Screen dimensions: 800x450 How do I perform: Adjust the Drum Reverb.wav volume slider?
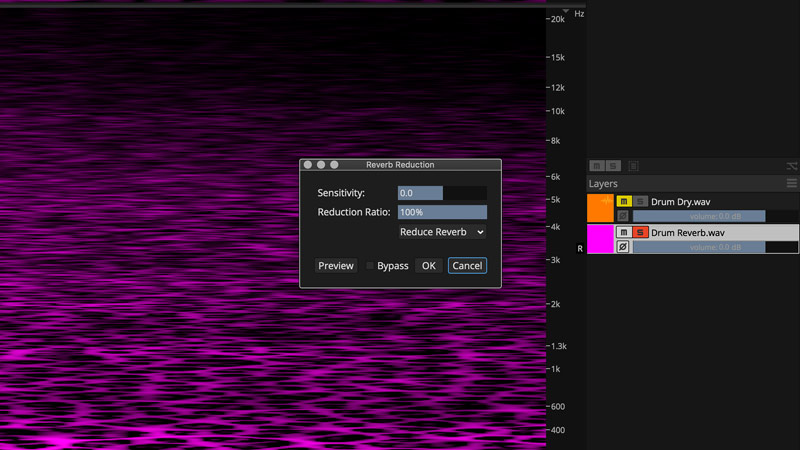coord(715,247)
